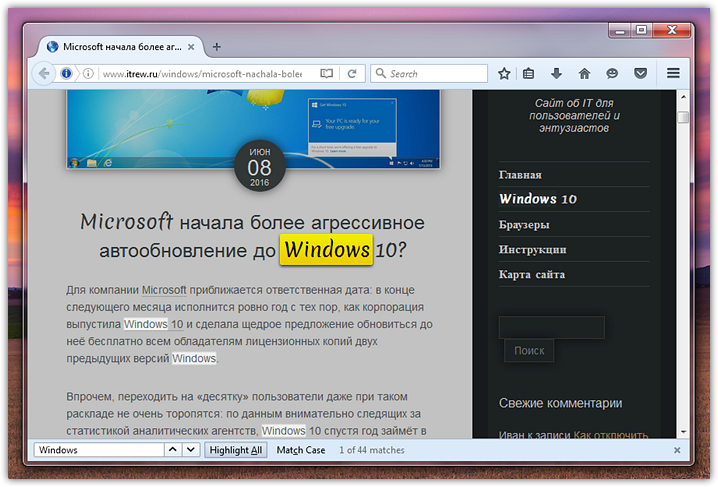Image resolution: width=718 pixels, height=487 pixels.
Task: Toggle Match Case option
Action: pyautogui.click(x=301, y=450)
